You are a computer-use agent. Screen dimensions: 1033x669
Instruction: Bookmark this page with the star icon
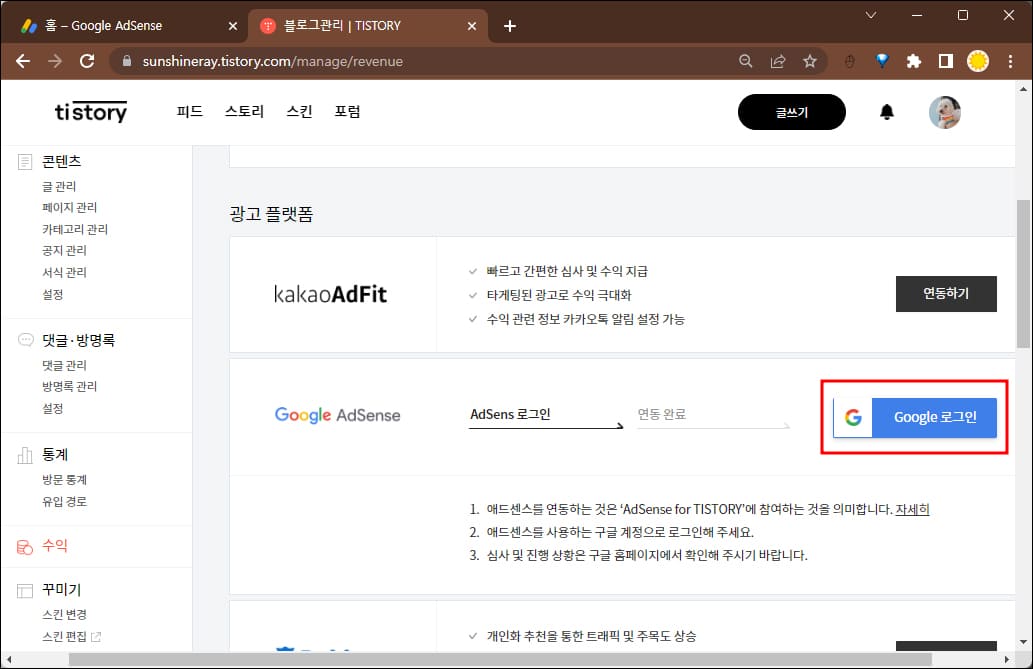click(810, 61)
